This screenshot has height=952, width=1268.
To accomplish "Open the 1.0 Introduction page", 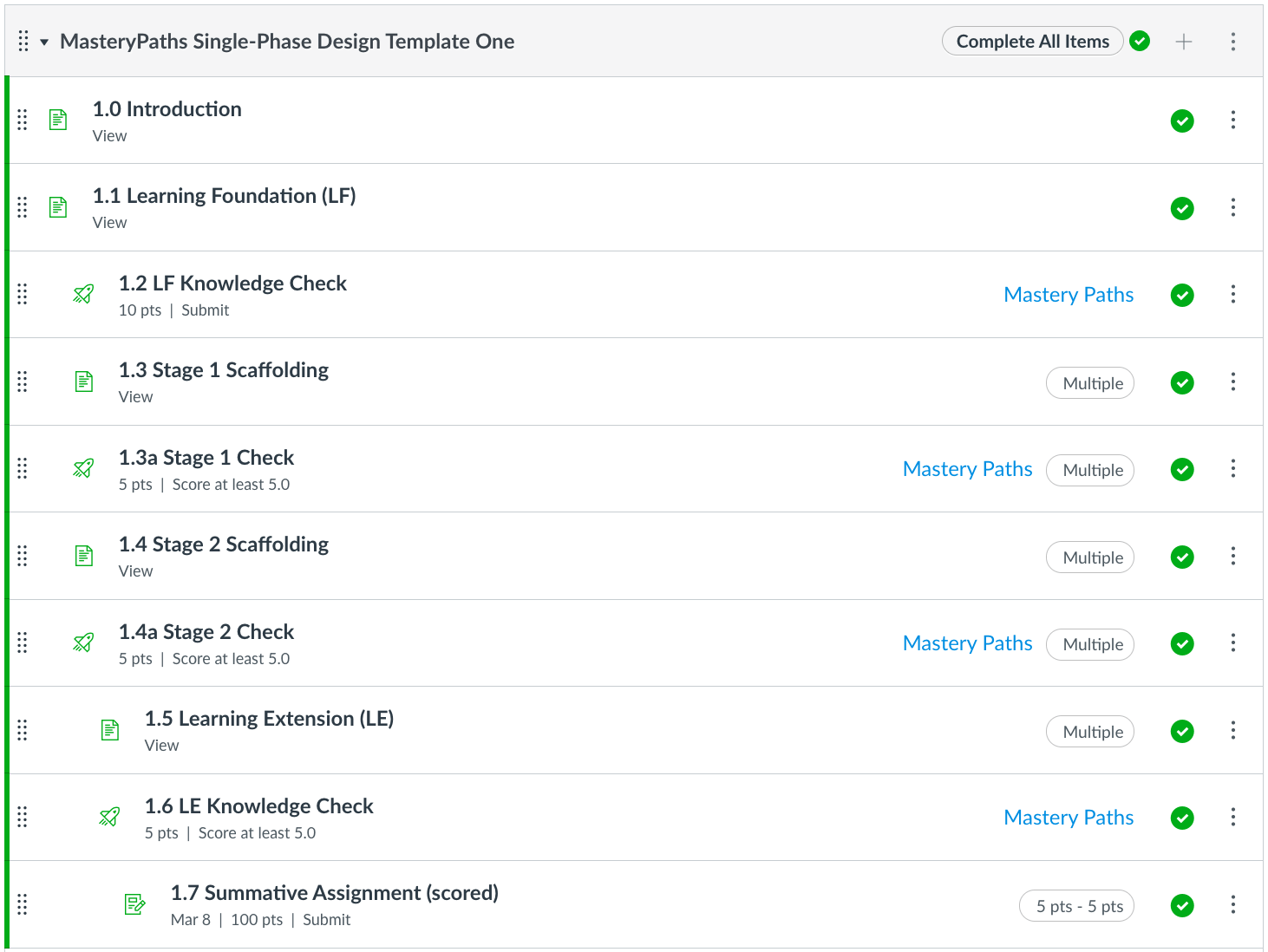I will coord(167,109).
